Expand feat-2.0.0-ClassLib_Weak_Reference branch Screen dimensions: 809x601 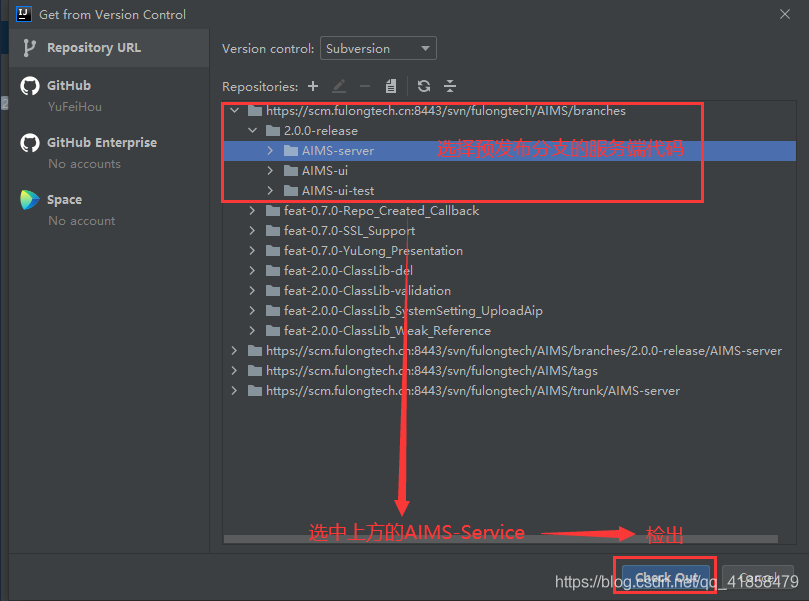(252, 331)
